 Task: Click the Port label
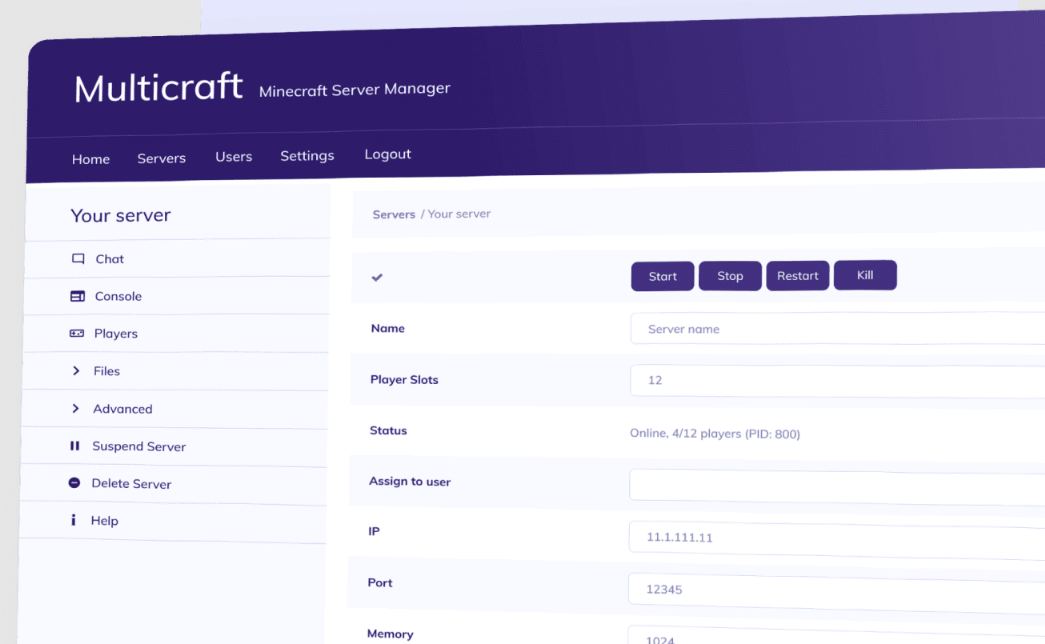coord(380,583)
